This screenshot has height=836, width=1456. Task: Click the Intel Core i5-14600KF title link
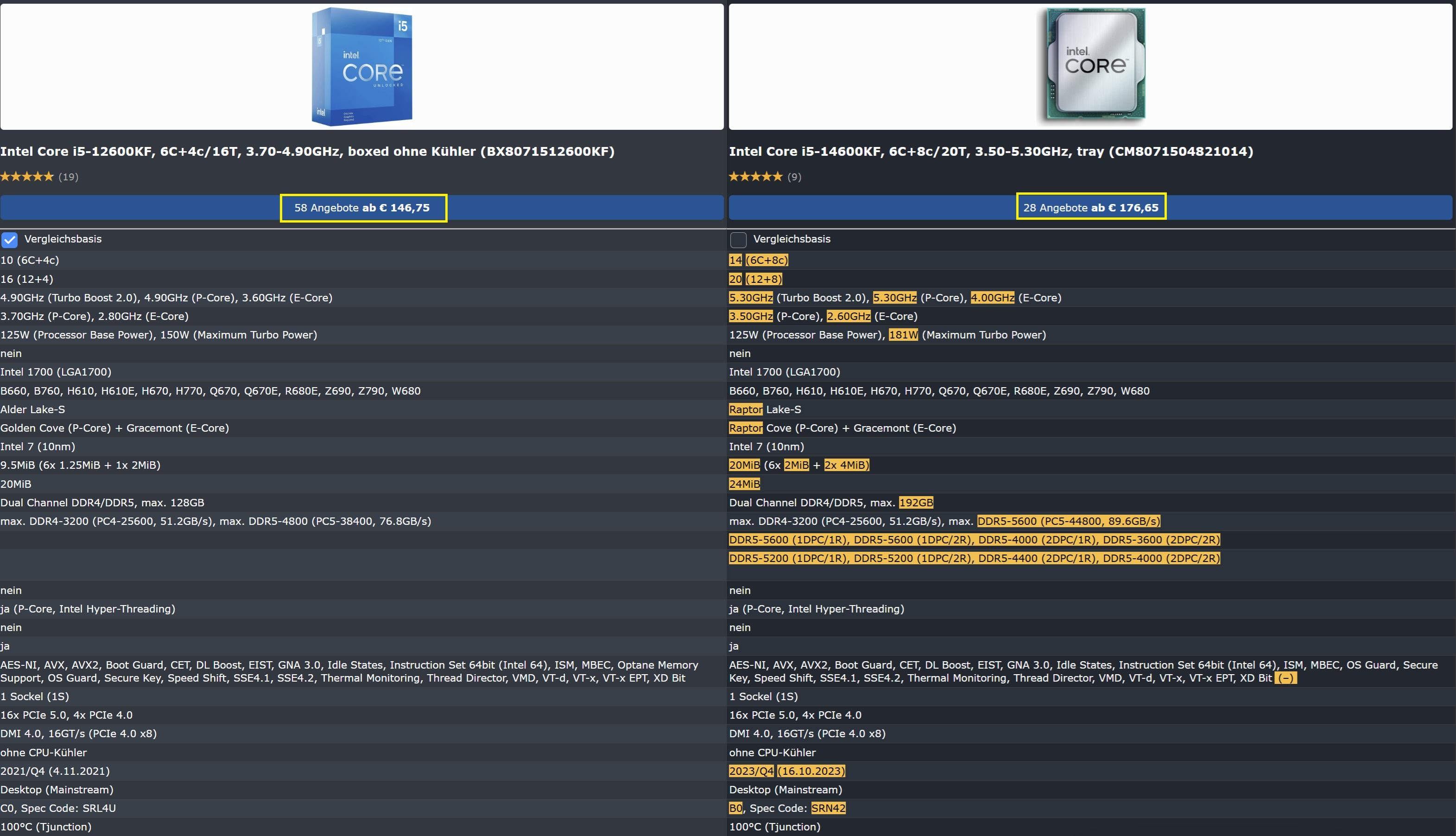tap(991, 152)
